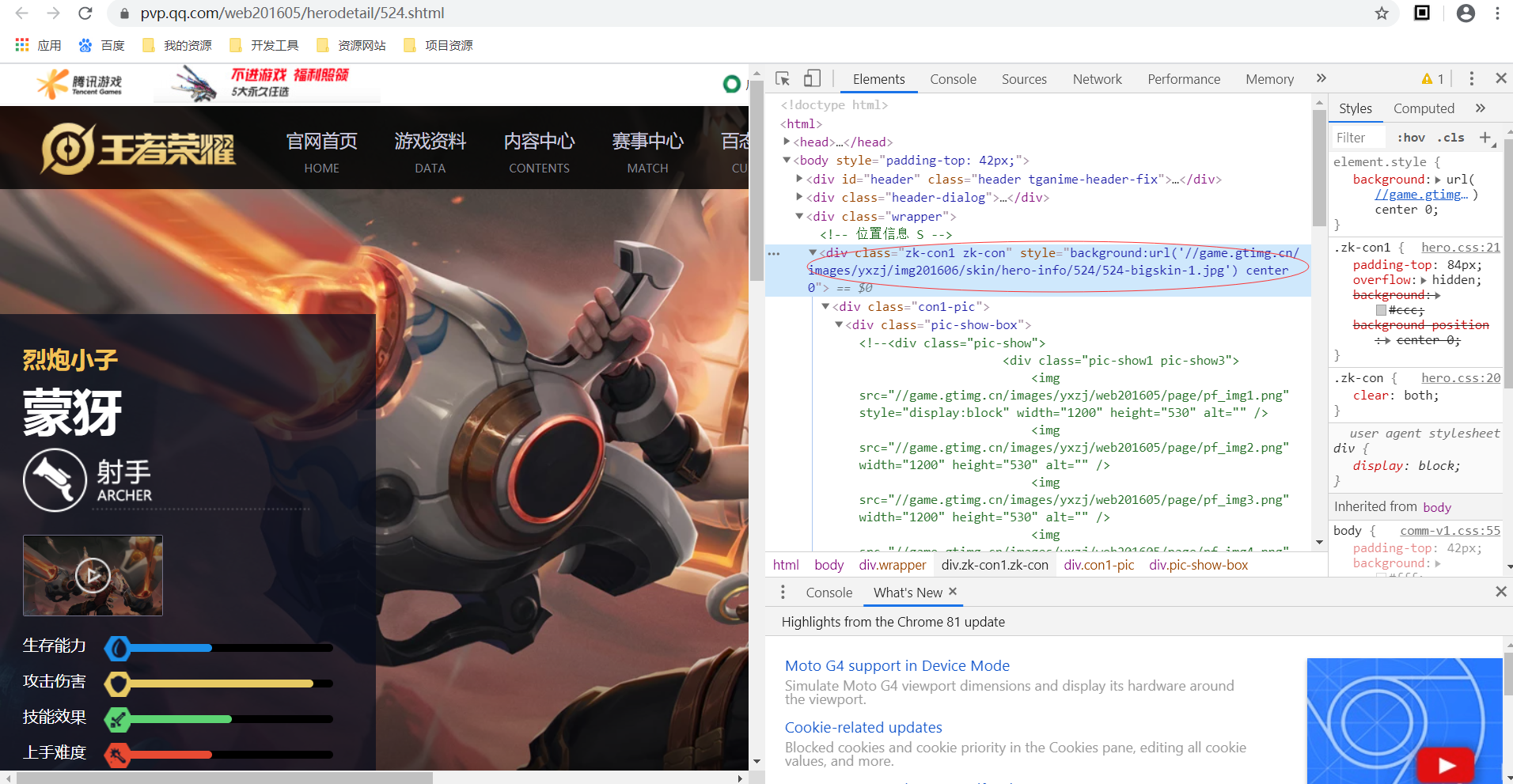Toggle the .cls class editor

tap(1451, 138)
